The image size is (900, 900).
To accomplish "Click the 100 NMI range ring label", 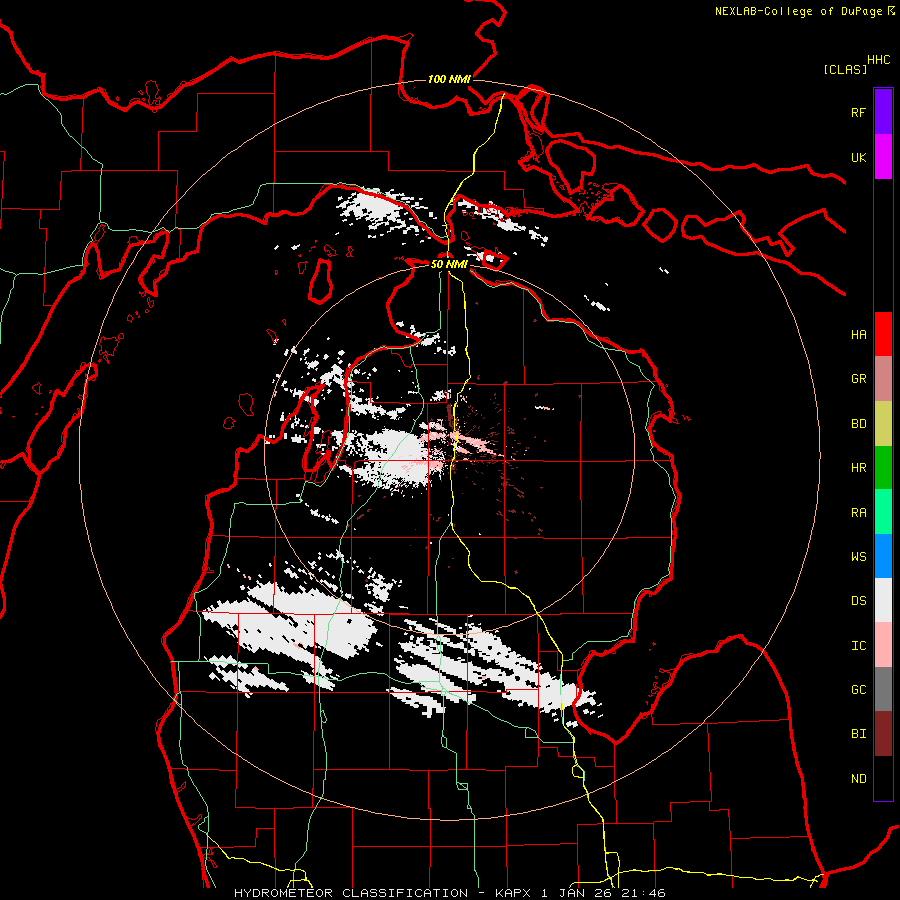I will tap(449, 79).
